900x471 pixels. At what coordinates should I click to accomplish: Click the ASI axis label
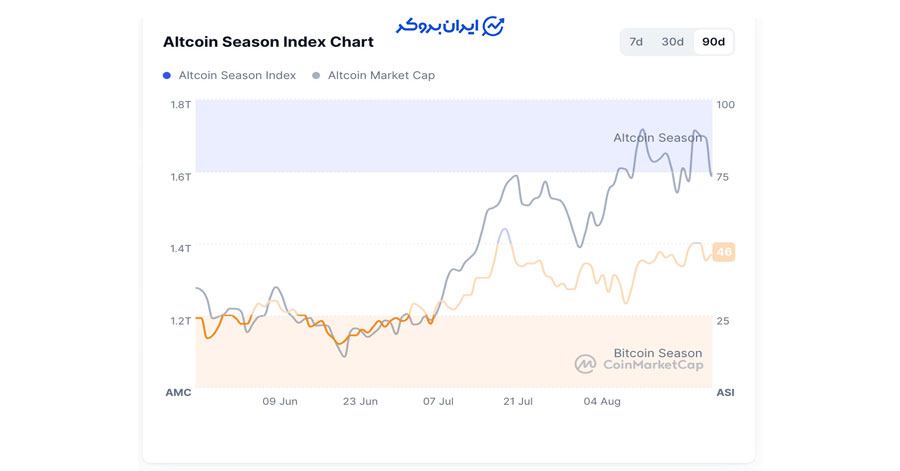(x=725, y=393)
